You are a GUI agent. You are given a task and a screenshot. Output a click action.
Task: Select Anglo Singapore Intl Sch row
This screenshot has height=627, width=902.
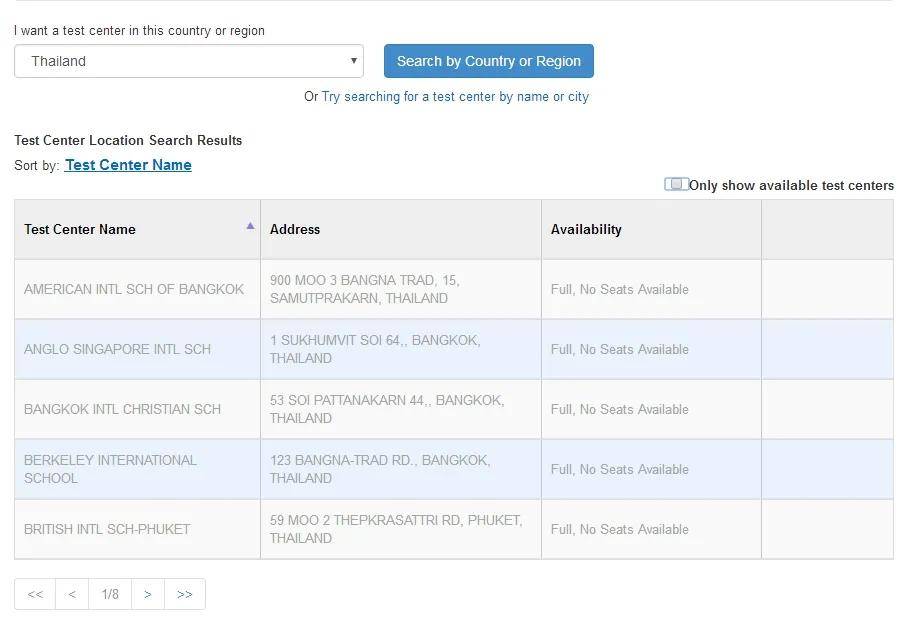[454, 349]
